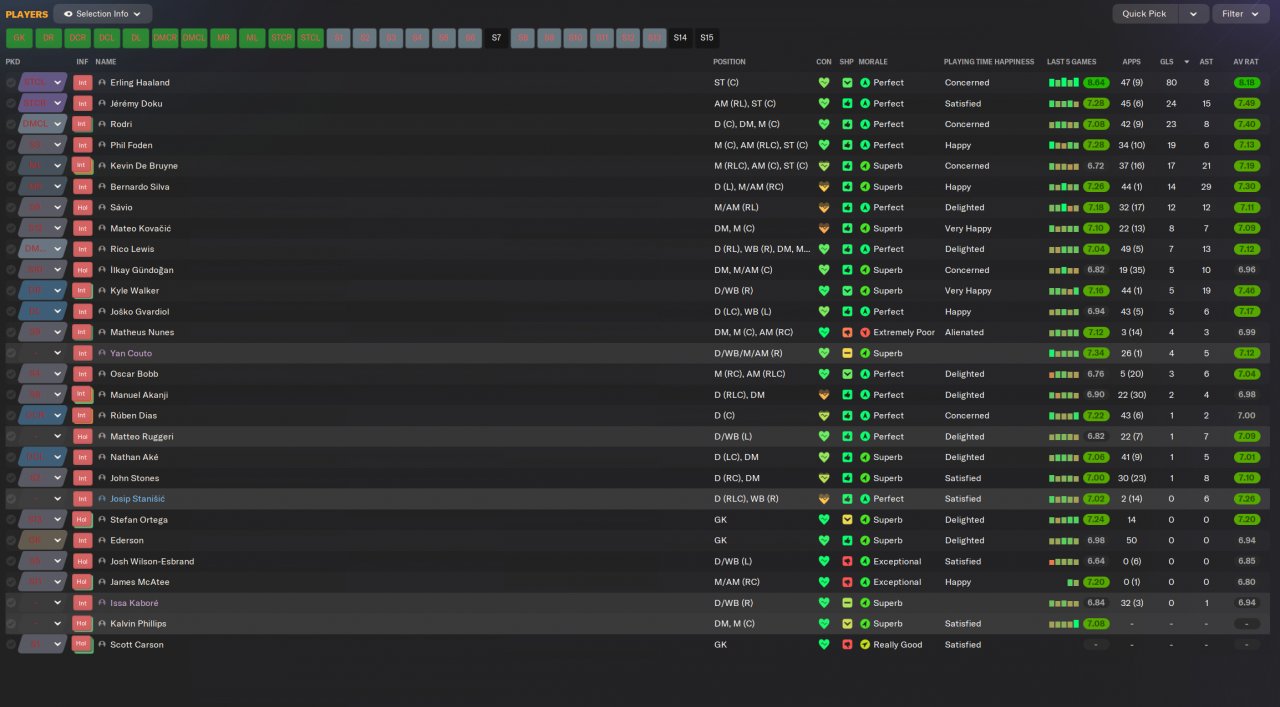
Task: Click James McAtee's last games form bars
Action: pos(1073,582)
